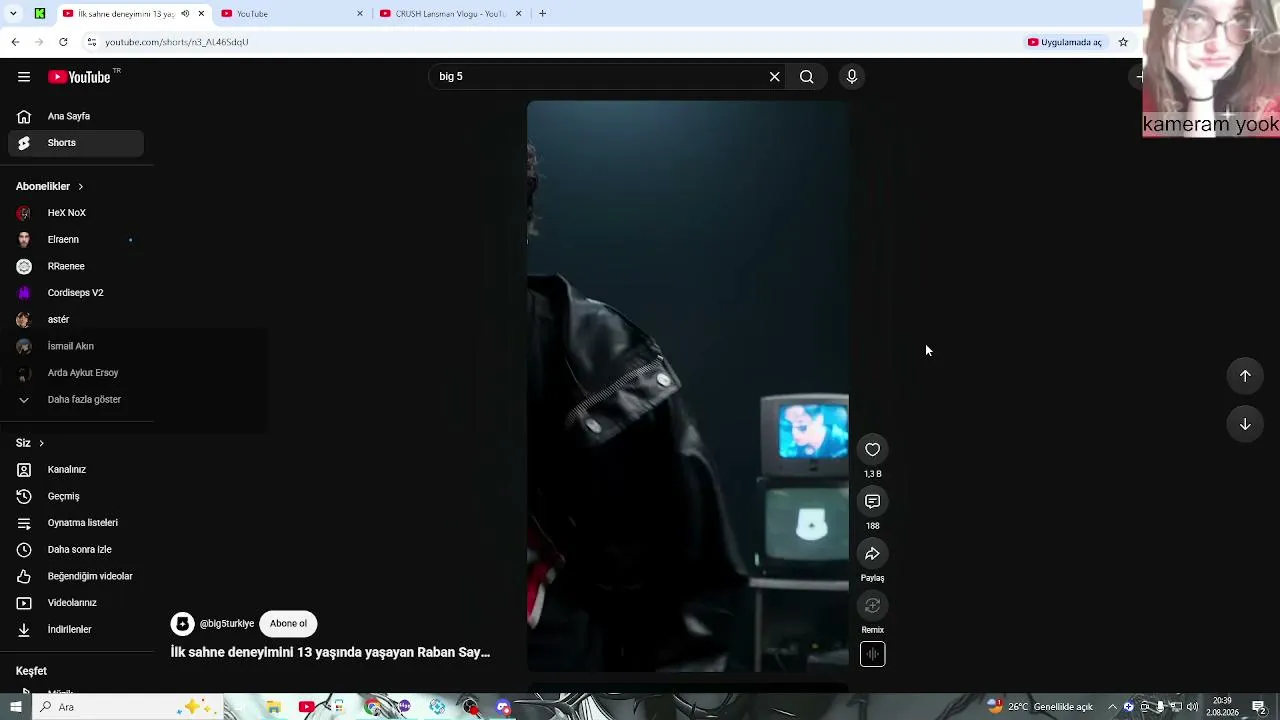1280x720 pixels.
Task: Open Oynatma listeleri playlists
Action: pos(76,523)
